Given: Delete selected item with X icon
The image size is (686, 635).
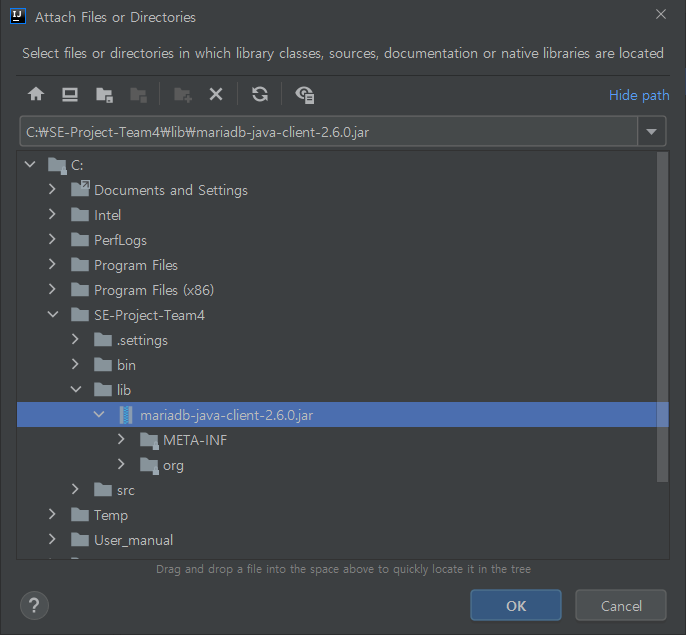Looking at the screenshot, I should click(216, 94).
